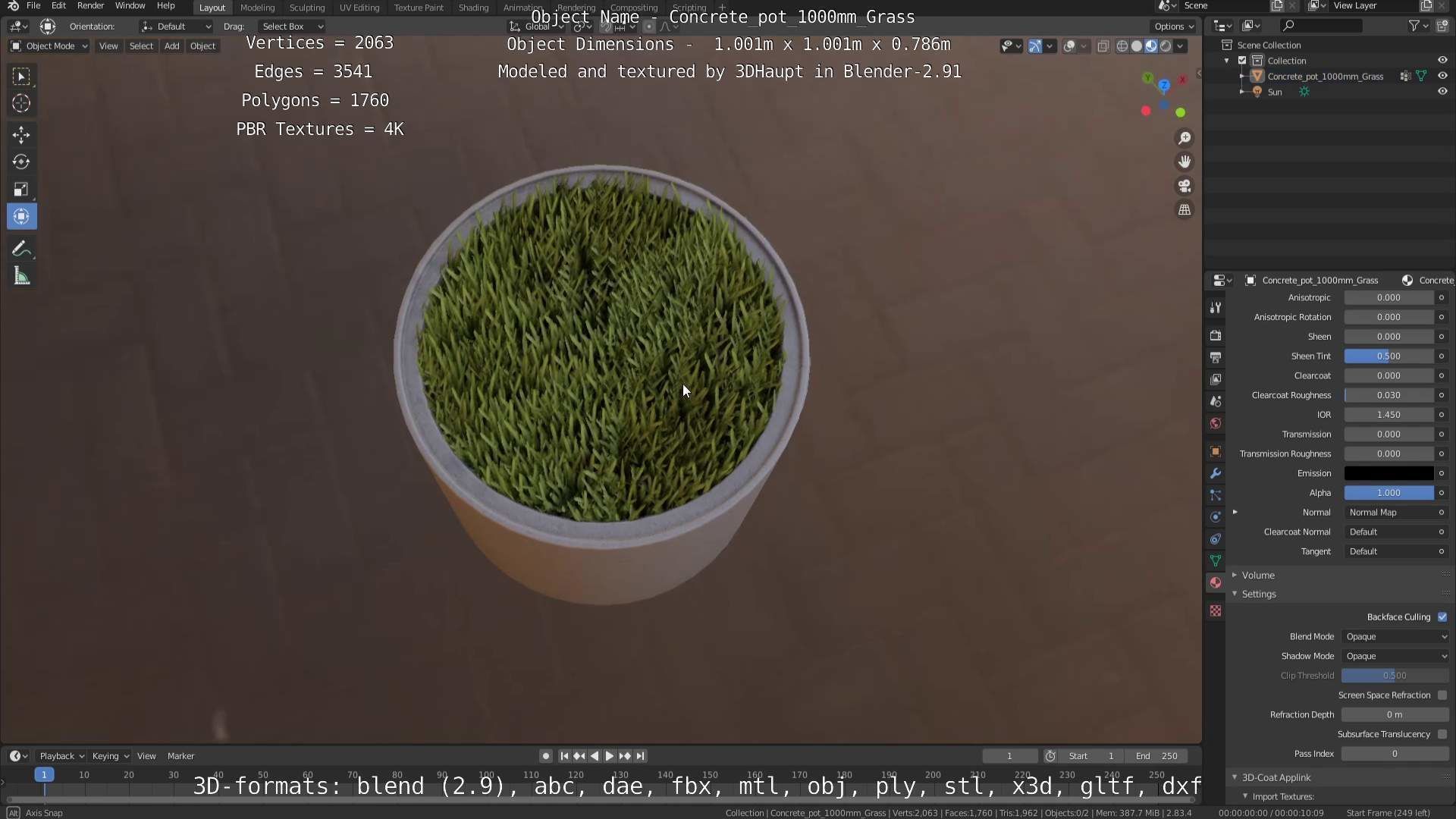
Task: Open the Particle properties tab
Action: (1216, 495)
